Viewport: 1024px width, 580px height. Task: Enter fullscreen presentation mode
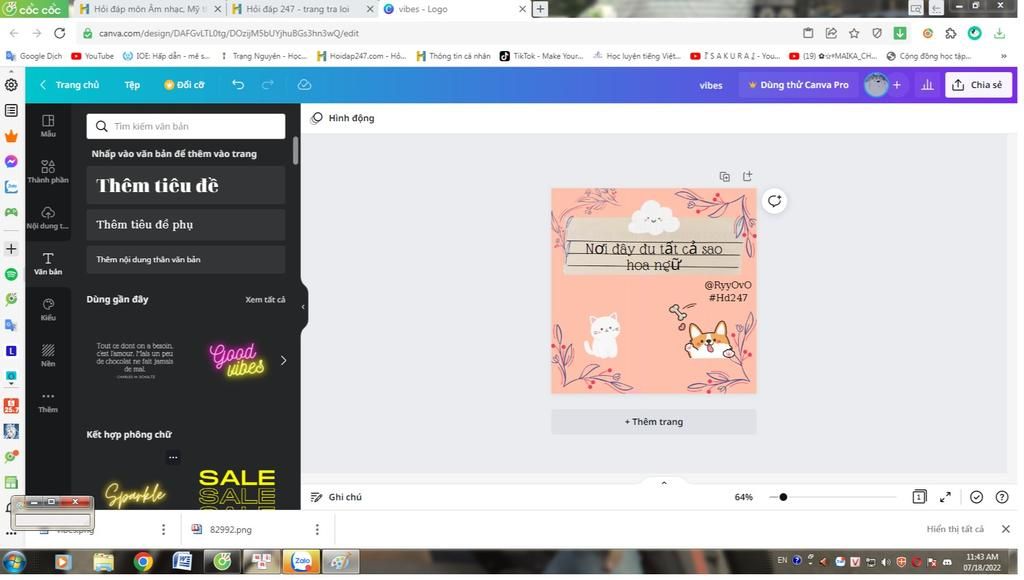tap(945, 497)
